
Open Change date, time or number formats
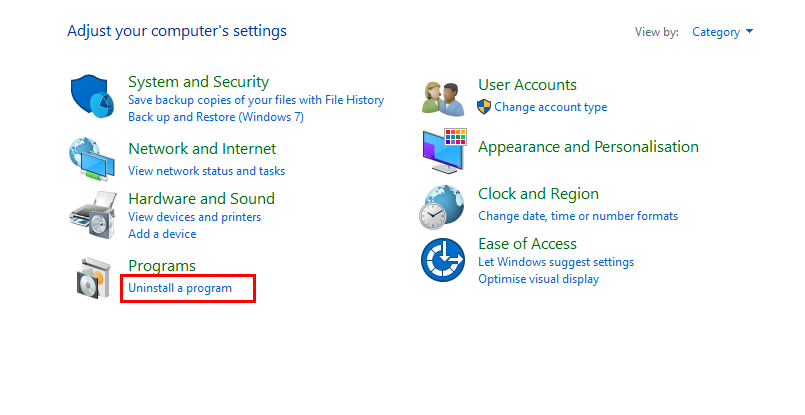tap(578, 216)
